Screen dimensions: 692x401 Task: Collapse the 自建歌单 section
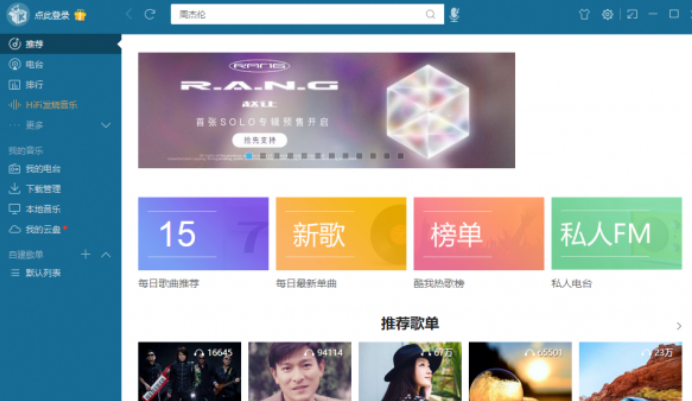coord(106,255)
